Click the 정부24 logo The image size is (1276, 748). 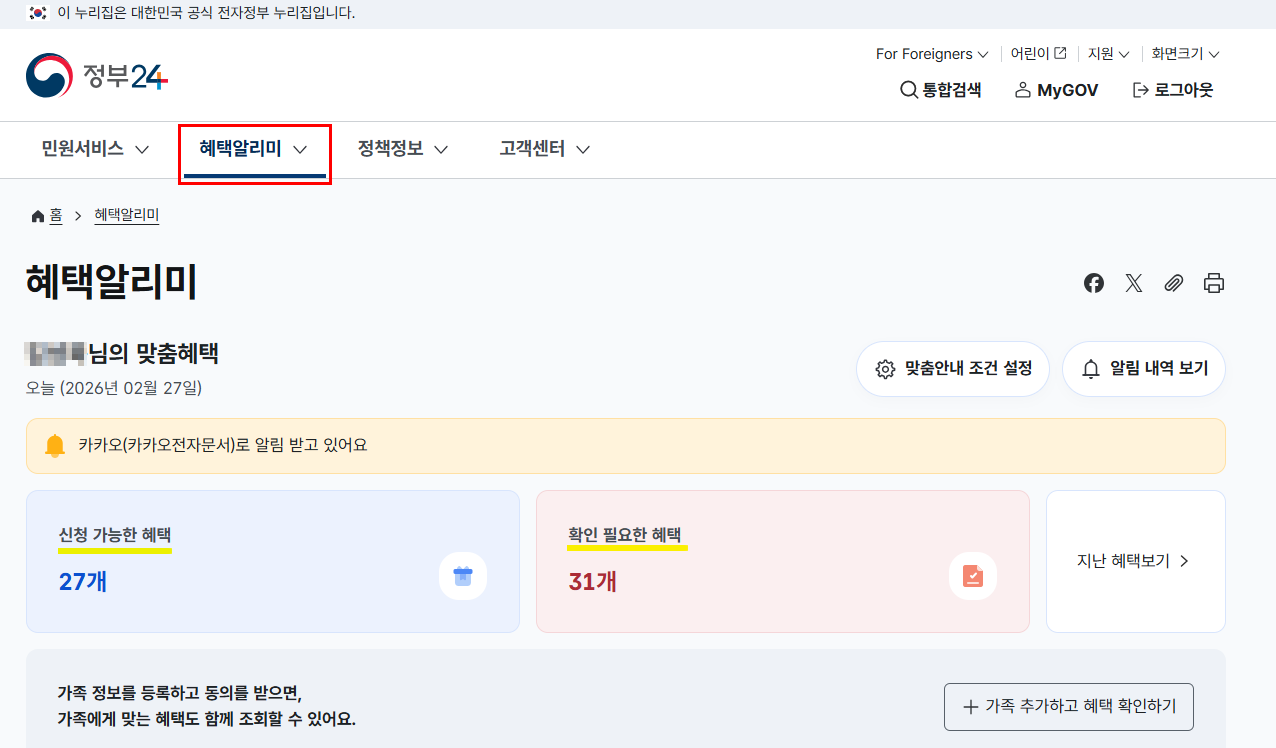click(95, 75)
